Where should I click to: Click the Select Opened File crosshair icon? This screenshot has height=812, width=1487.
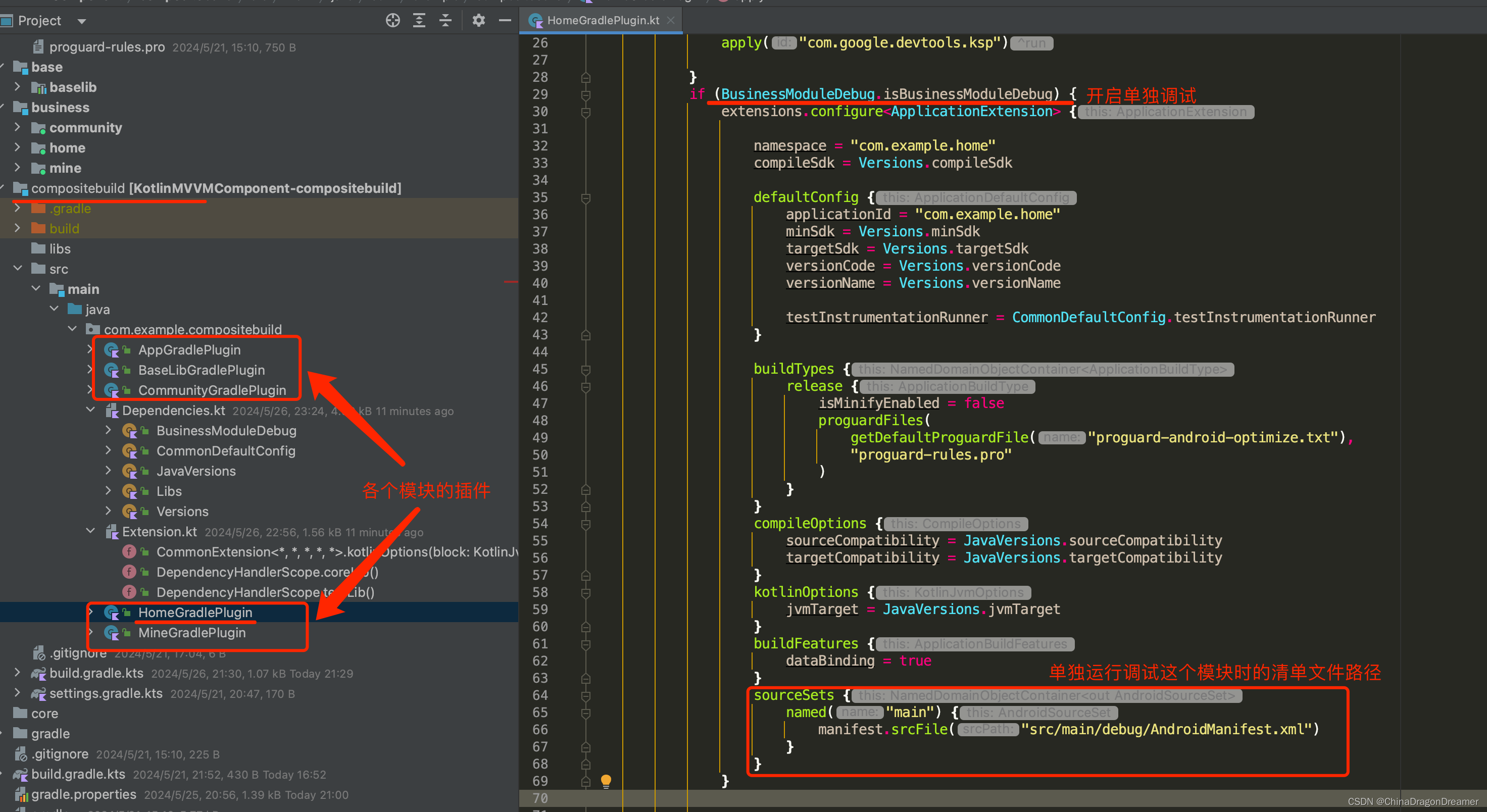[x=392, y=20]
